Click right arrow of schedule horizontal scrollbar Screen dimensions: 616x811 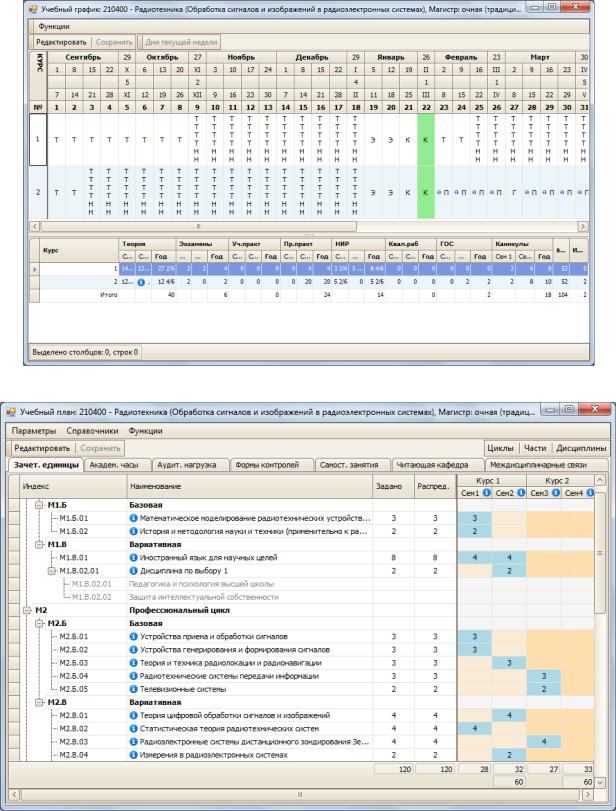coord(583,226)
